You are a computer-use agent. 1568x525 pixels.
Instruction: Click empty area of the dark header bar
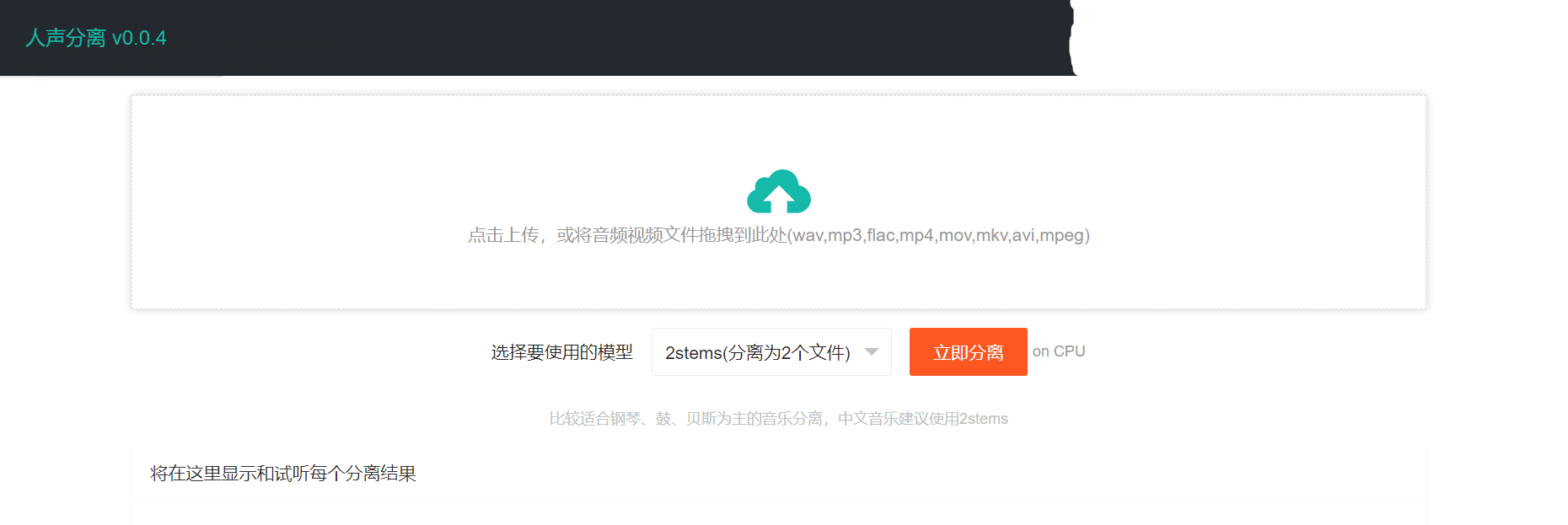pyautogui.click(x=590, y=38)
